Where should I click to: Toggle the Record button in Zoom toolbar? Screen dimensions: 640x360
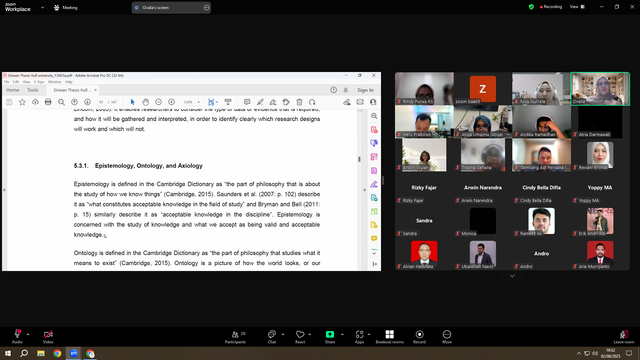419,336
